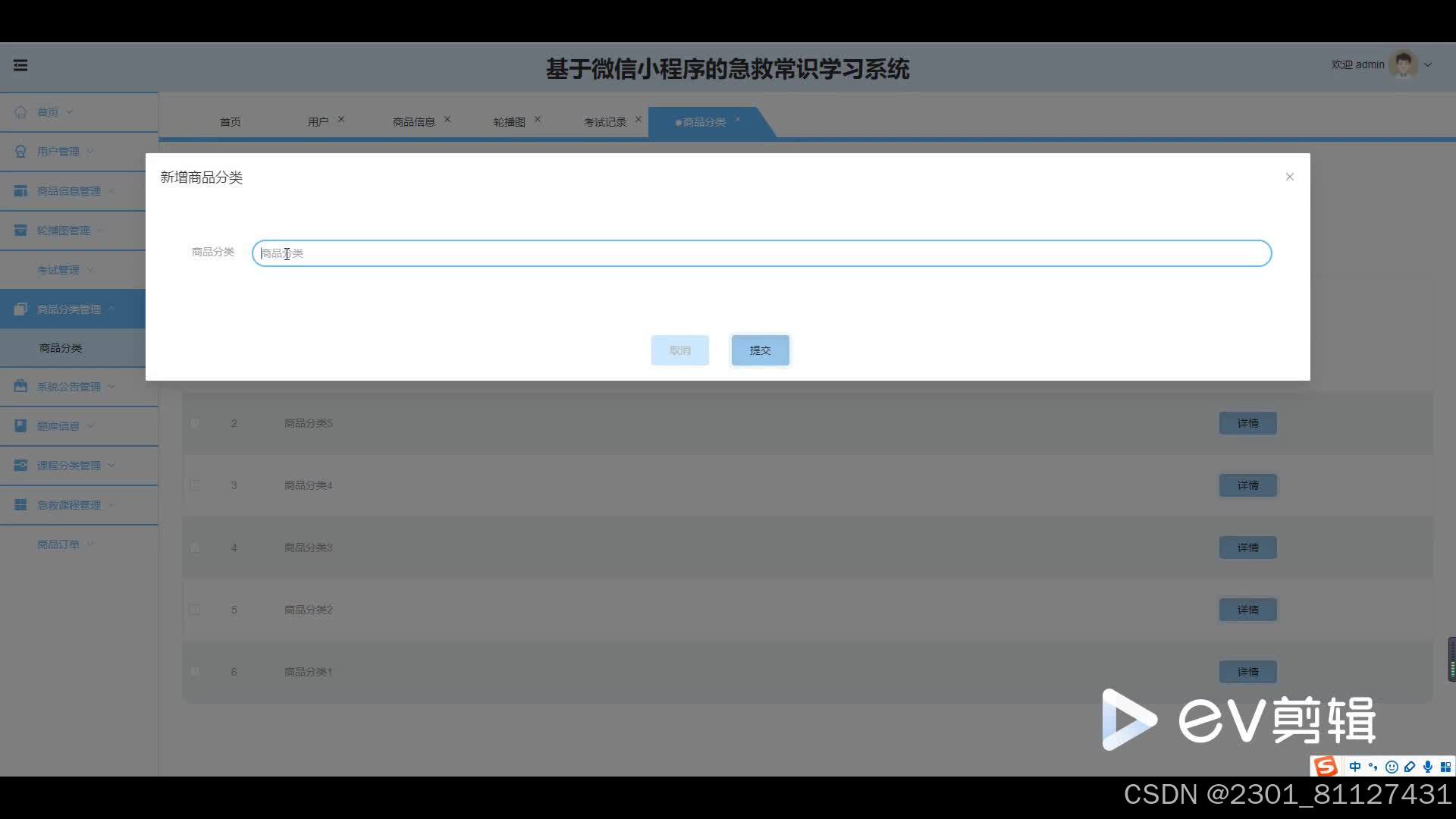
Task: Tick checkbox for row 商品分类2
Action: pyautogui.click(x=195, y=610)
